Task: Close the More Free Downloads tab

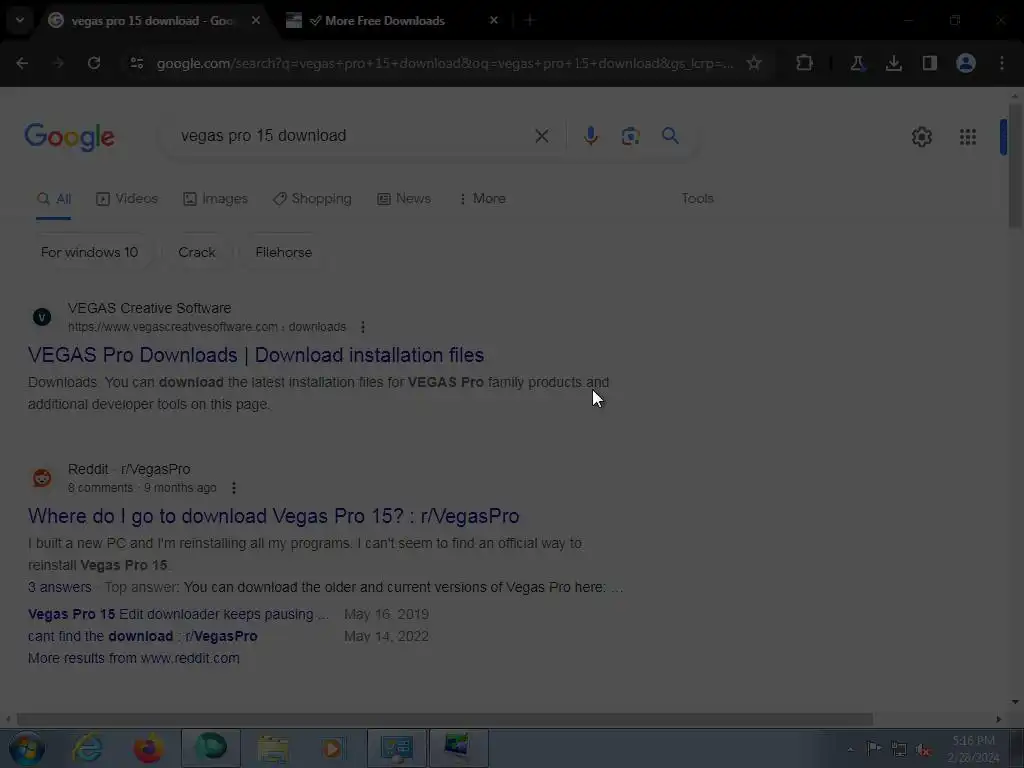Action: [x=494, y=21]
